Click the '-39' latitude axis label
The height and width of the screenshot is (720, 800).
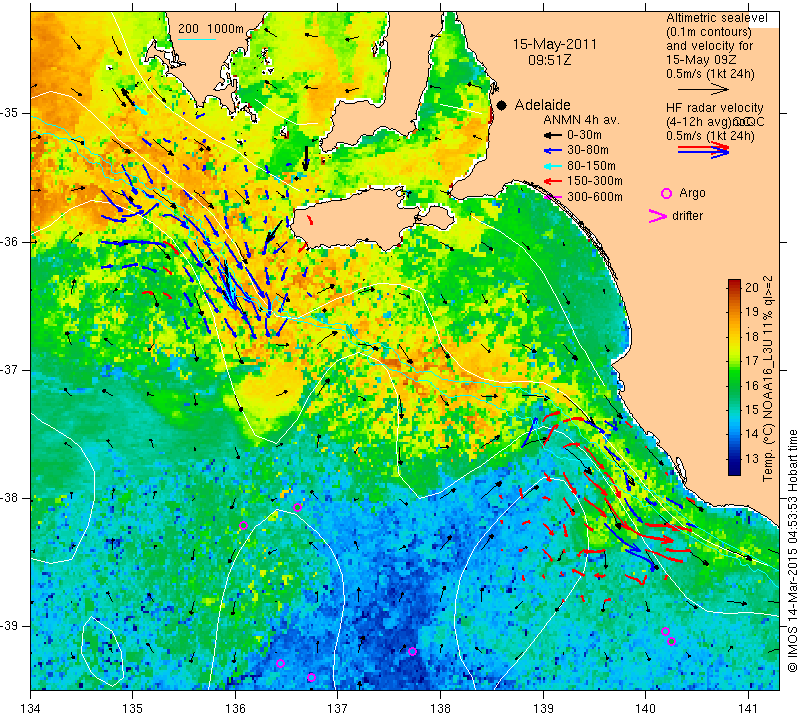[11, 626]
